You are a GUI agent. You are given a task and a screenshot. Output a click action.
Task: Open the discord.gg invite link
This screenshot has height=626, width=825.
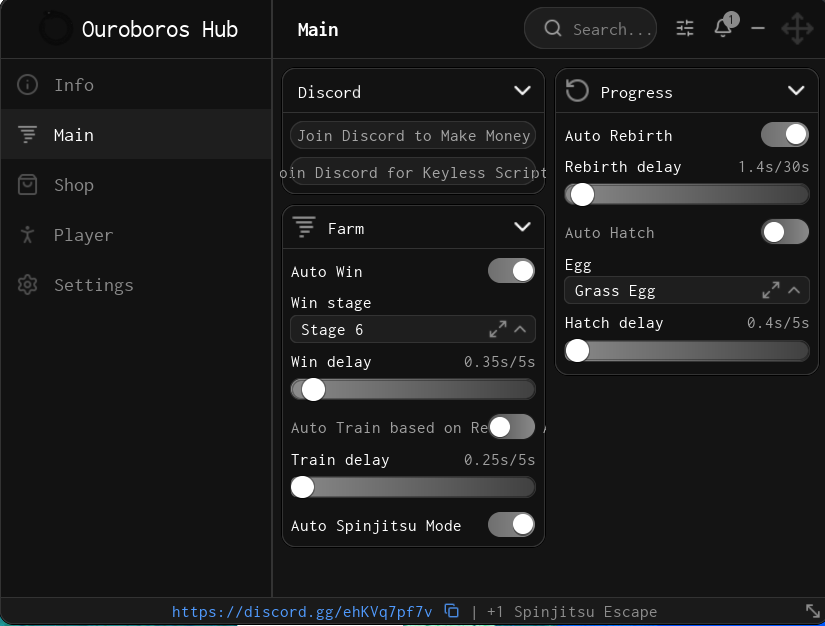click(302, 611)
